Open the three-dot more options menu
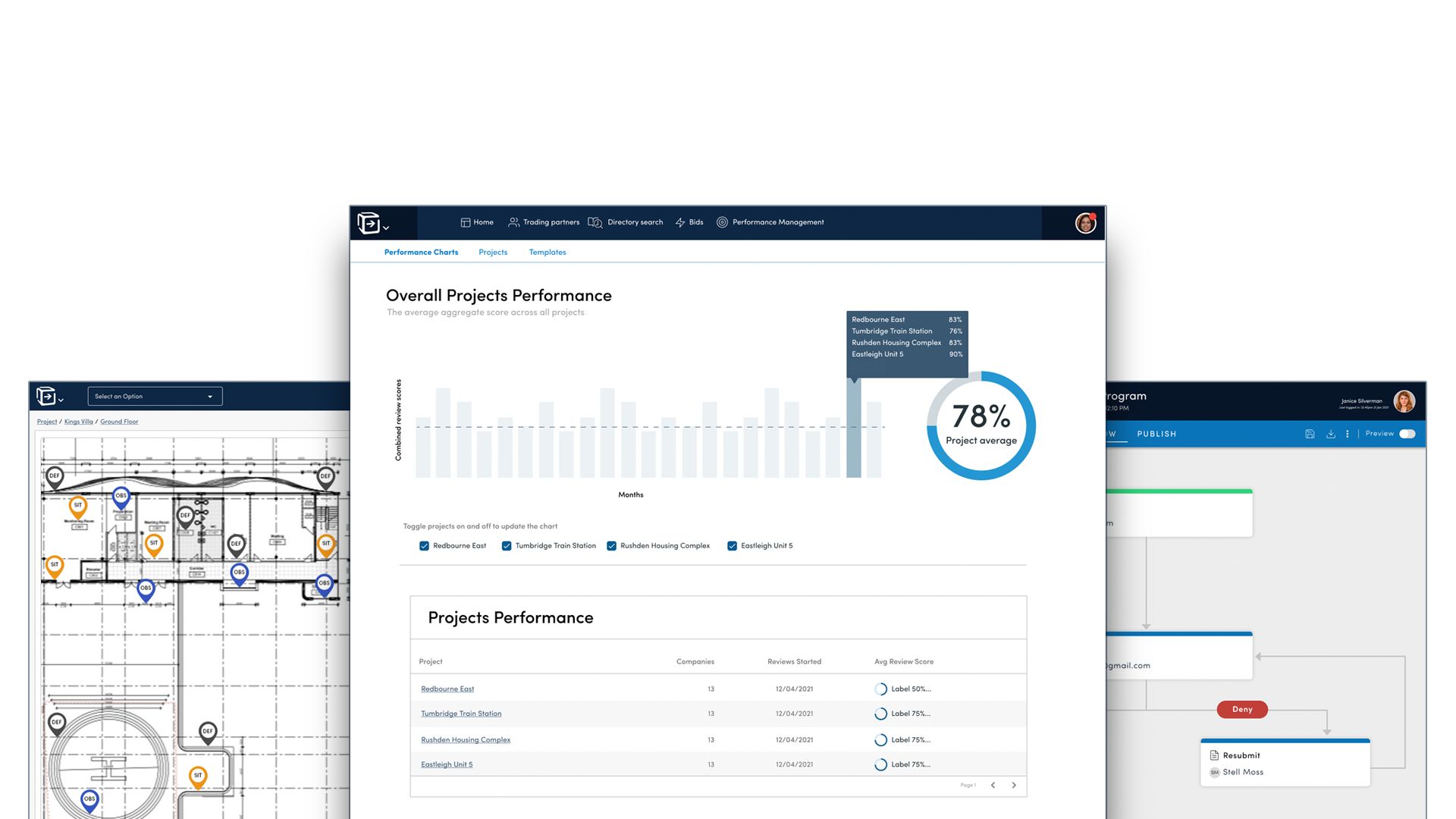Image resolution: width=1456 pixels, height=819 pixels. [1348, 435]
